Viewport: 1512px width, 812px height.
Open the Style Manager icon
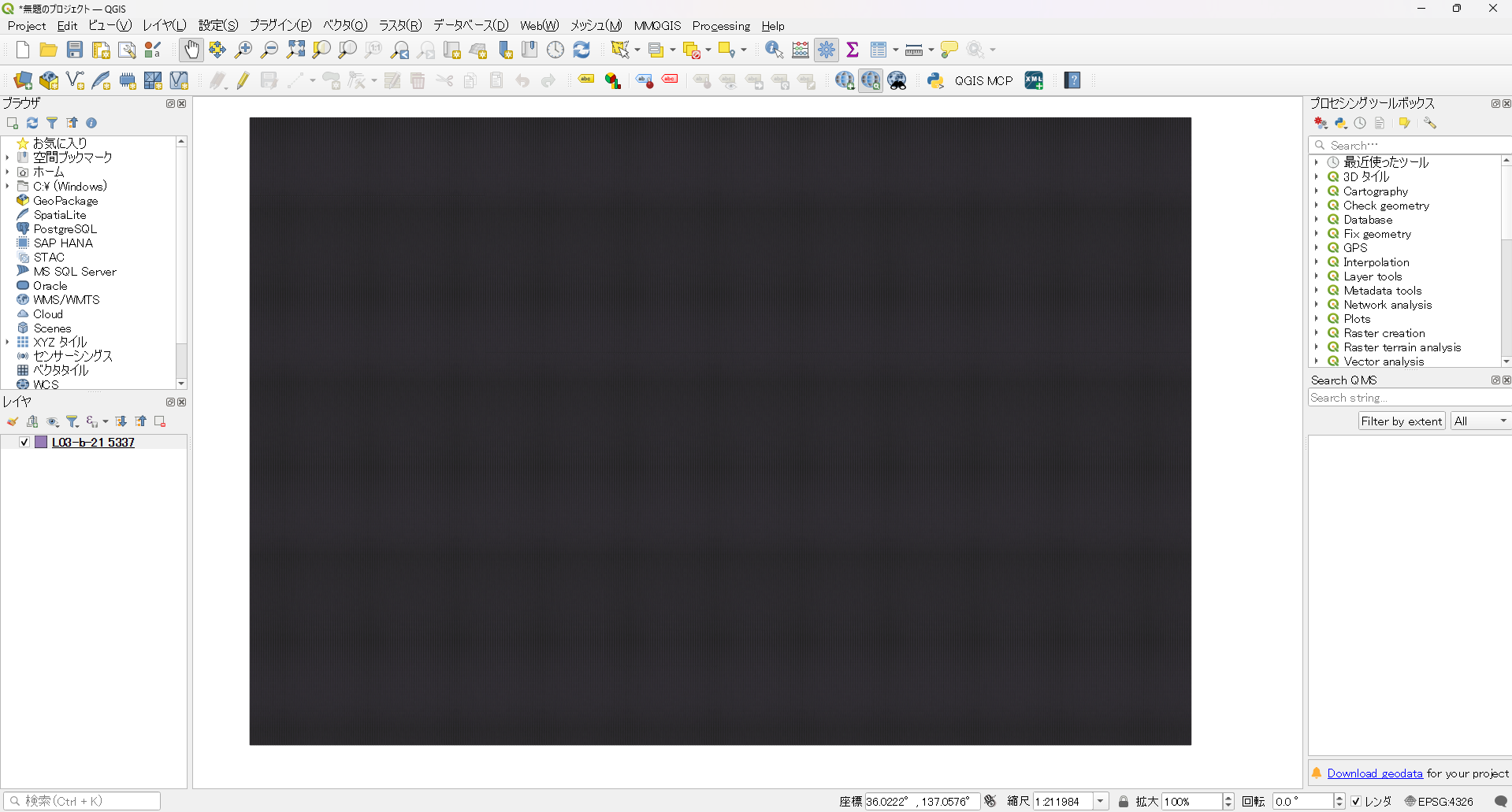pyautogui.click(x=153, y=50)
